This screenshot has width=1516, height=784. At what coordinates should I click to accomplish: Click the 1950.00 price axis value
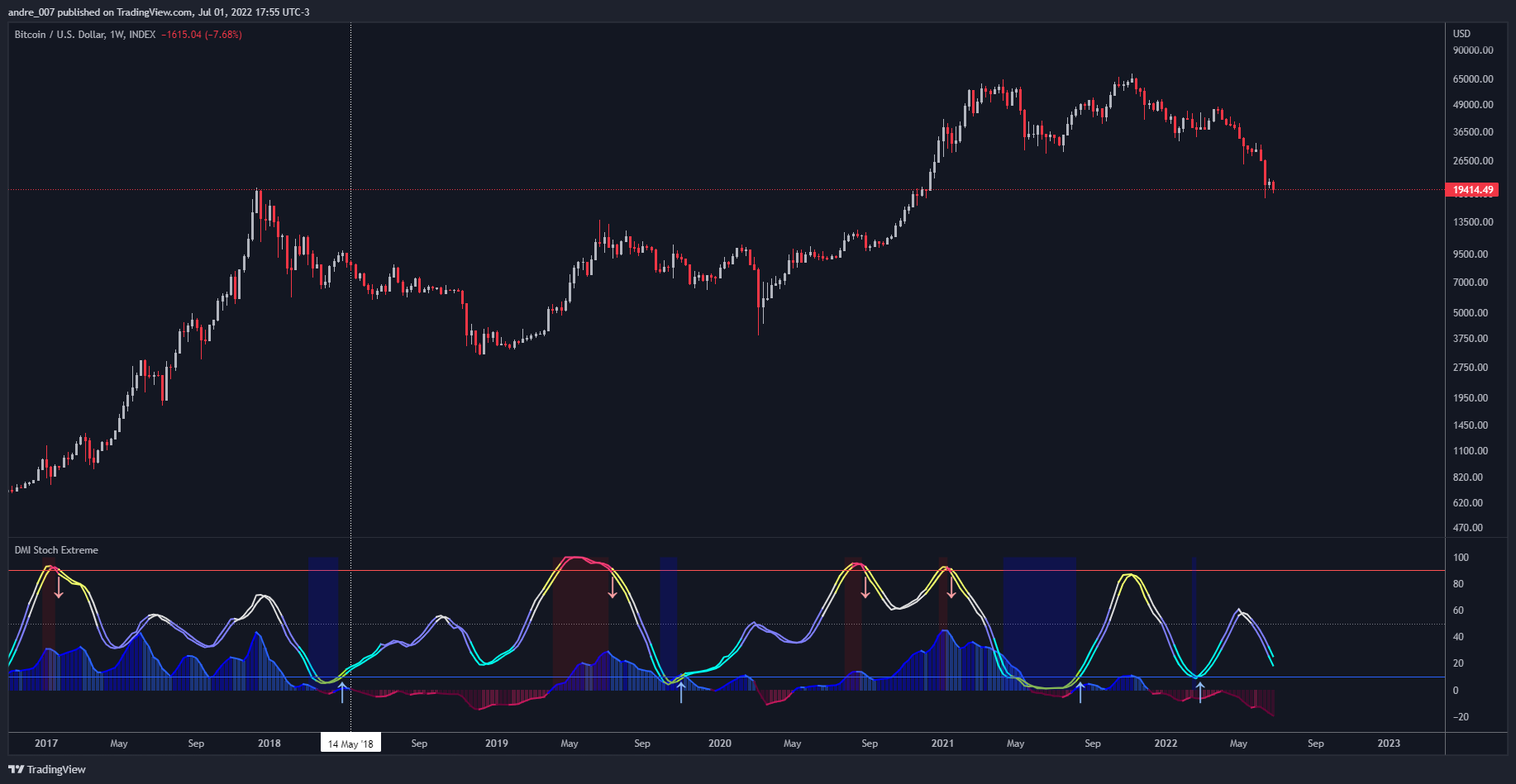pyautogui.click(x=1471, y=398)
